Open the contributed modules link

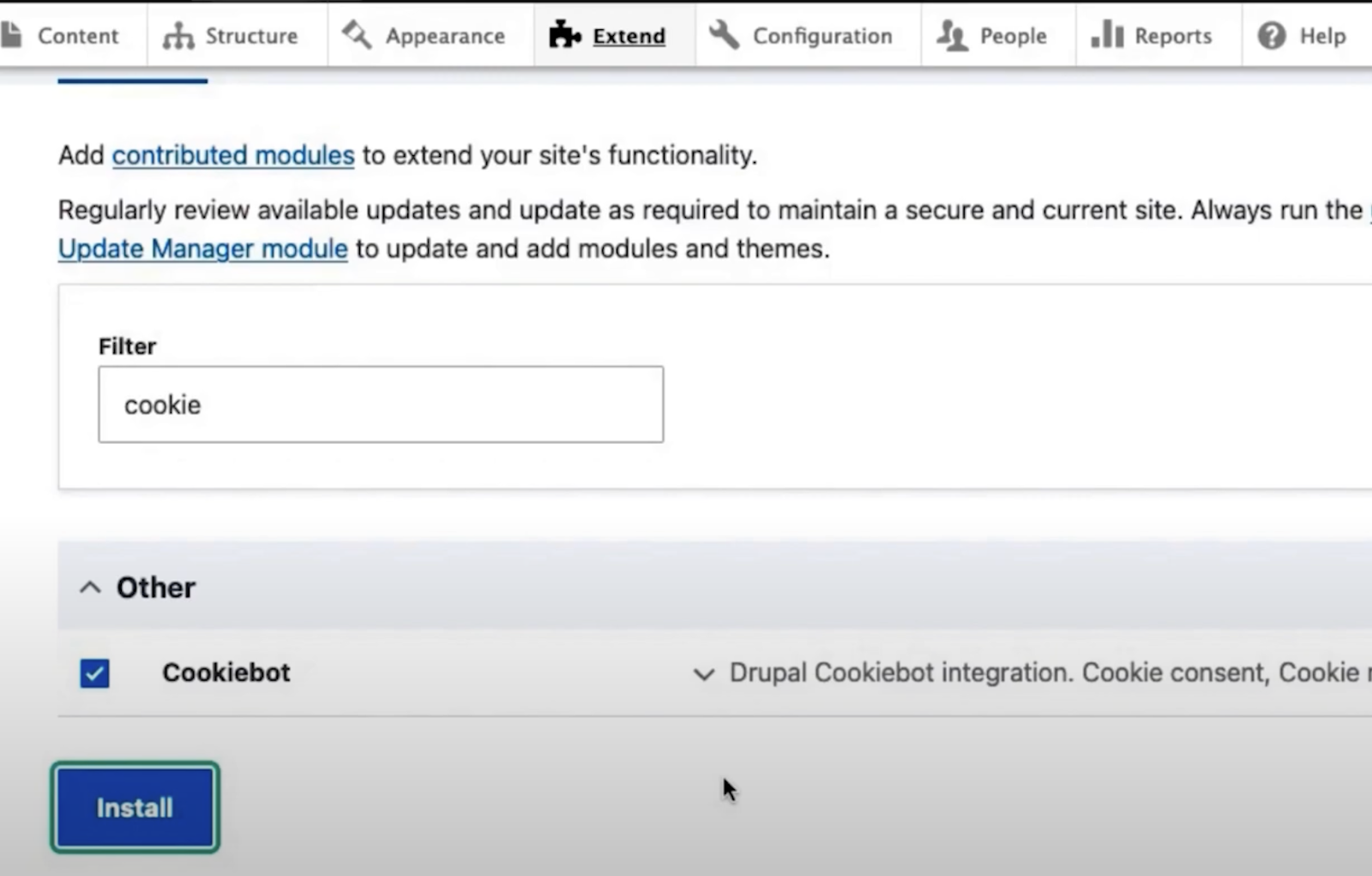(x=232, y=155)
